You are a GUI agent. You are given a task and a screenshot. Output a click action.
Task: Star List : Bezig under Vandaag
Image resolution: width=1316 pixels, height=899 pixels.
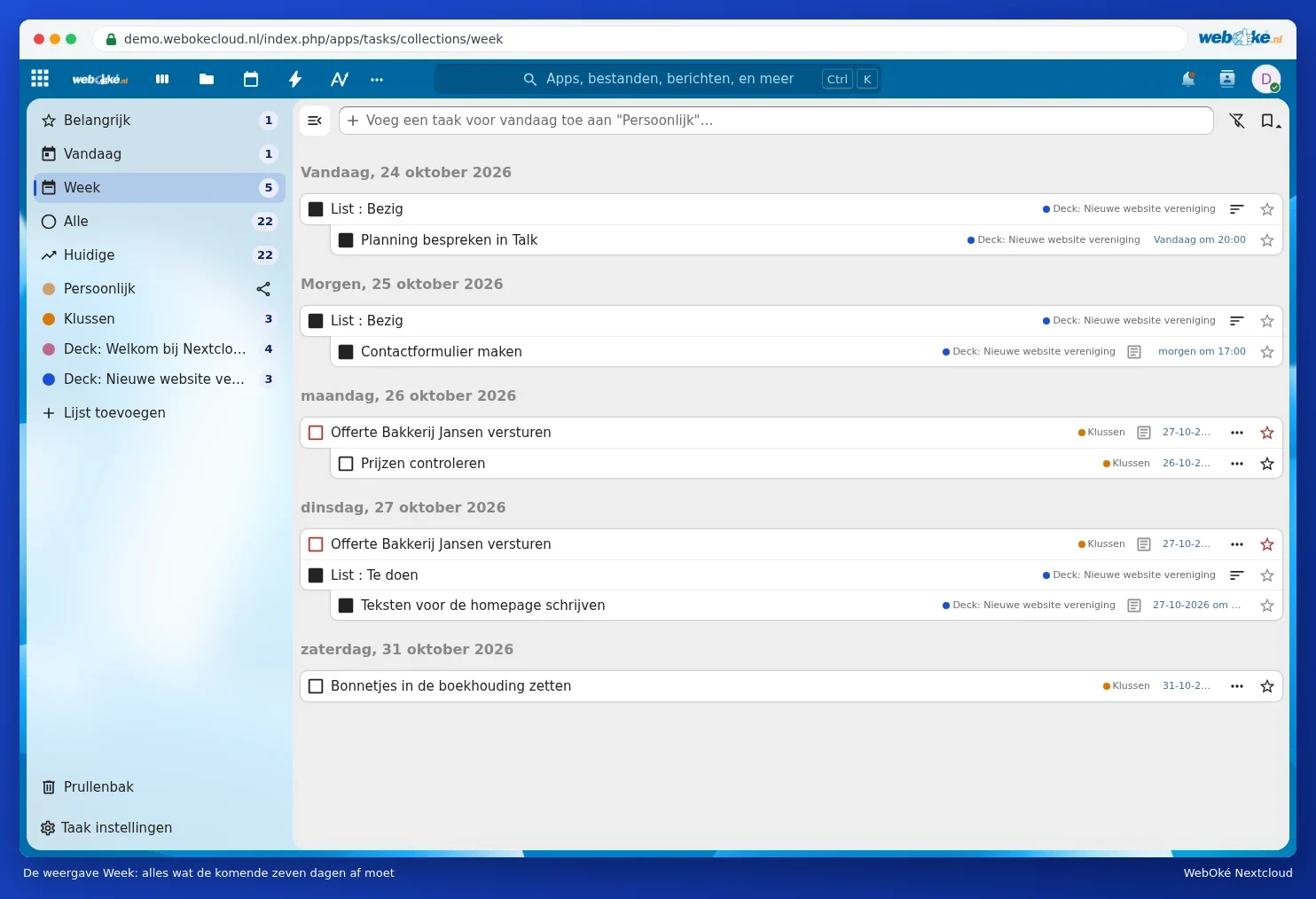(x=1267, y=209)
